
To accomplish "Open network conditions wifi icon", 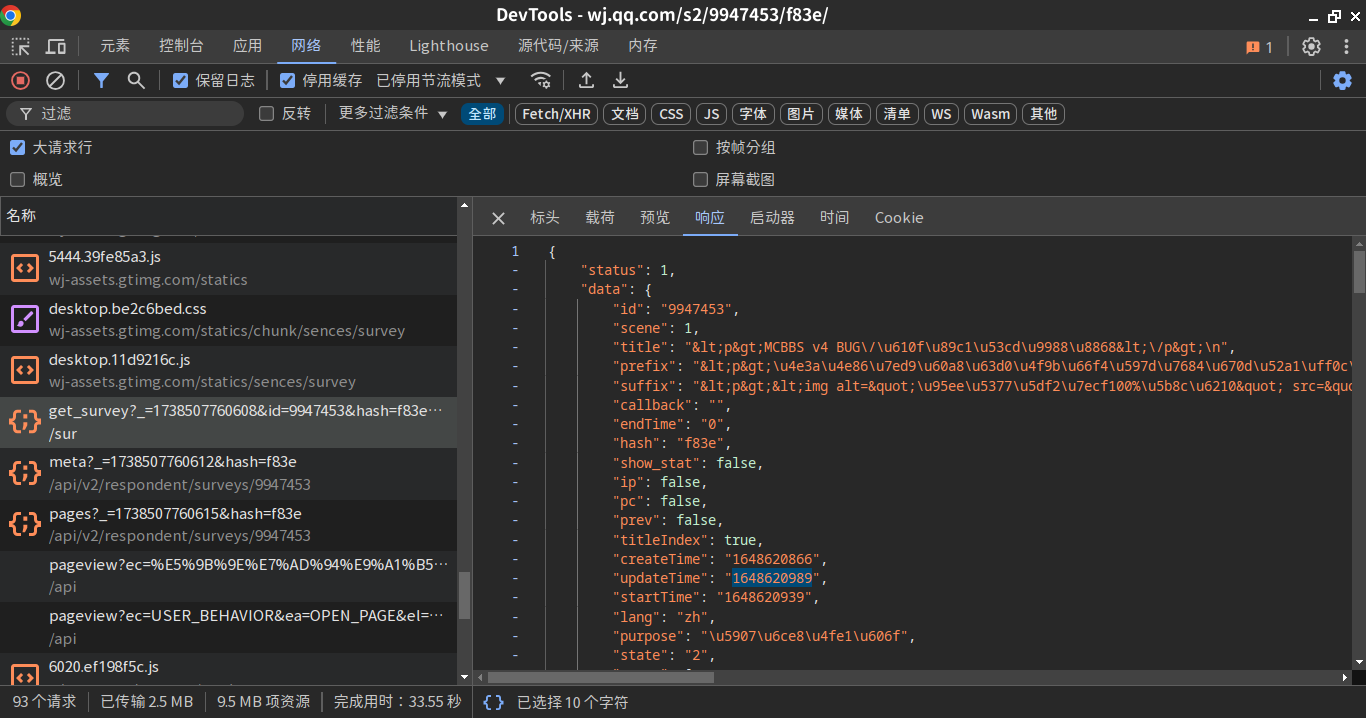I will [541, 80].
